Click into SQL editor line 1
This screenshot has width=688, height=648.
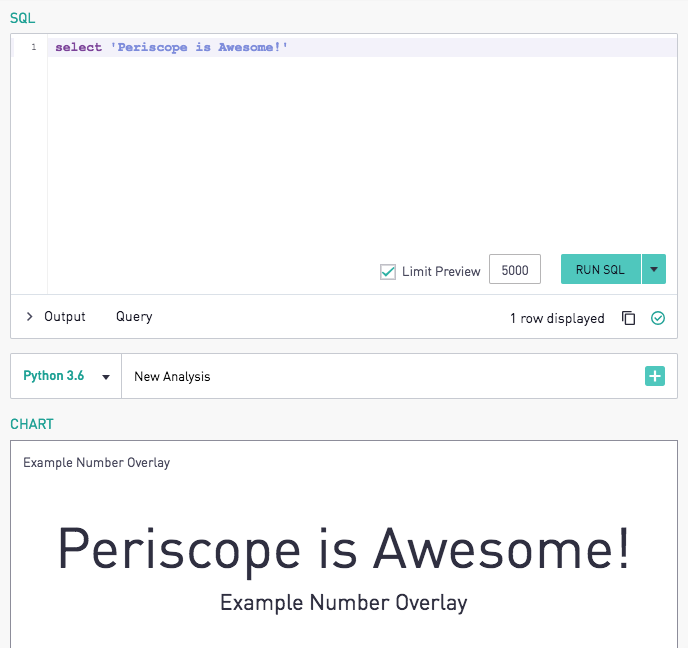pyautogui.click(x=362, y=47)
